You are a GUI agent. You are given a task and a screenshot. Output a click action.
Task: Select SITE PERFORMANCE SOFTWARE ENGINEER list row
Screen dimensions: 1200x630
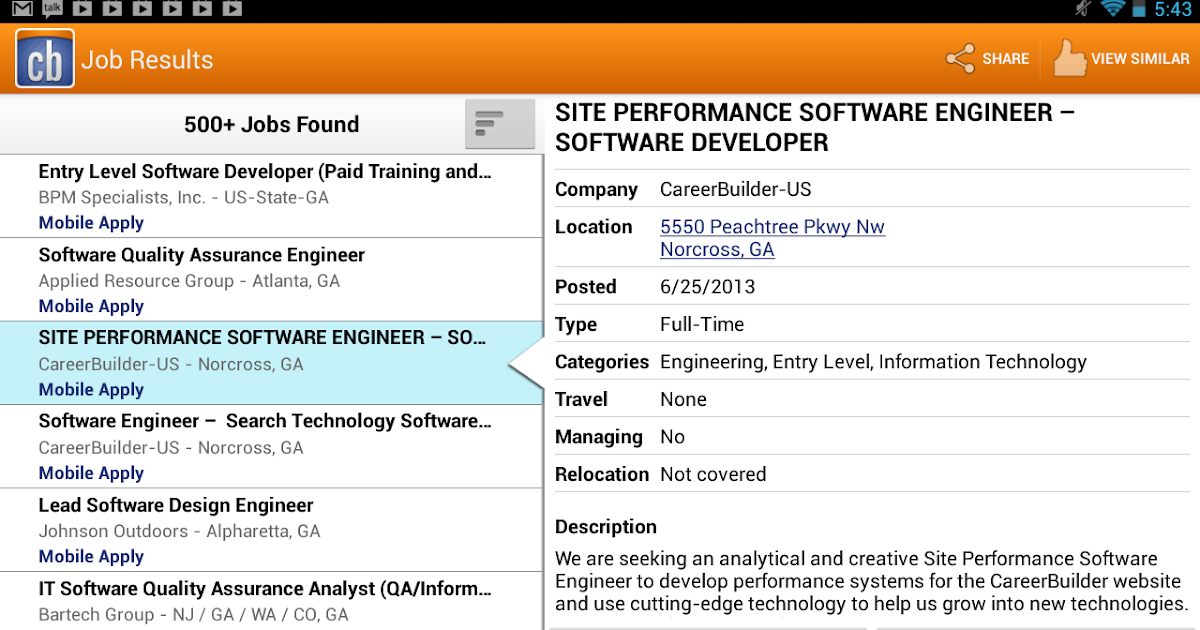tap(271, 362)
